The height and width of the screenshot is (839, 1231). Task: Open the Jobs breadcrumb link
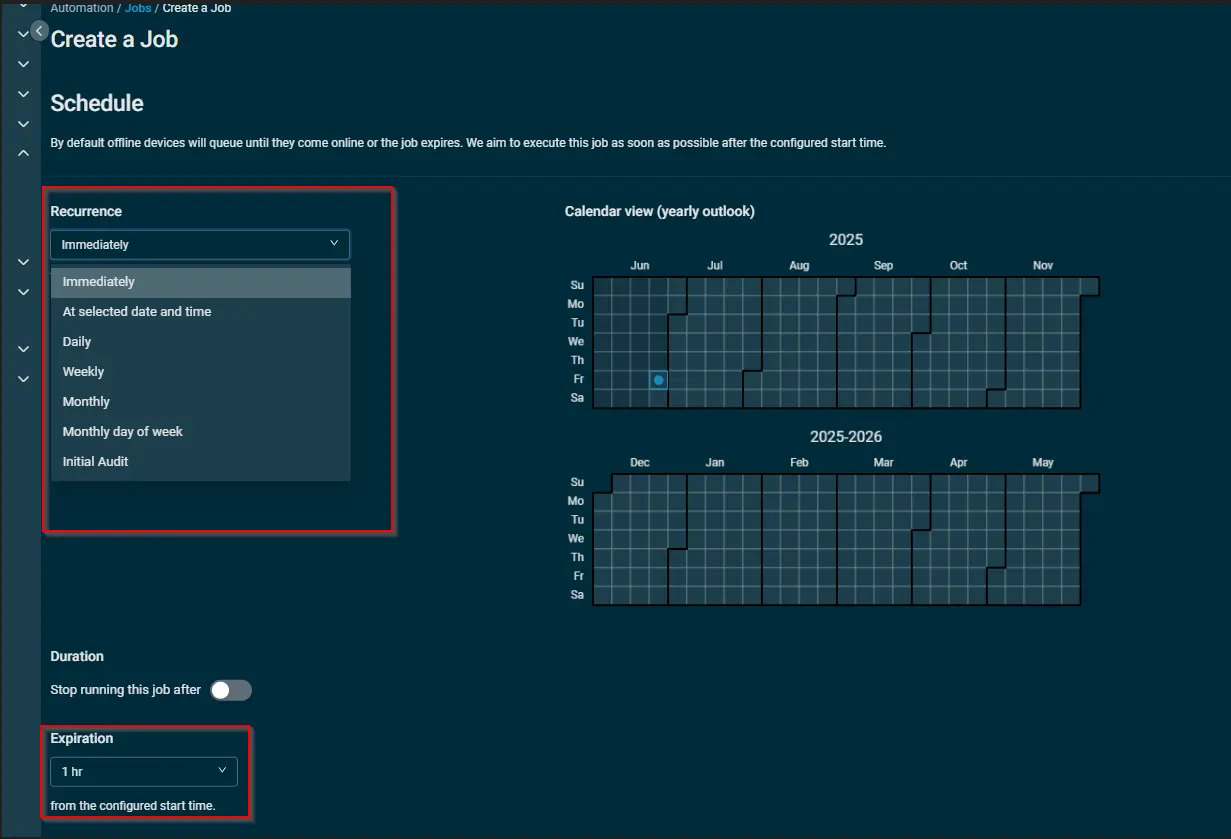click(138, 8)
